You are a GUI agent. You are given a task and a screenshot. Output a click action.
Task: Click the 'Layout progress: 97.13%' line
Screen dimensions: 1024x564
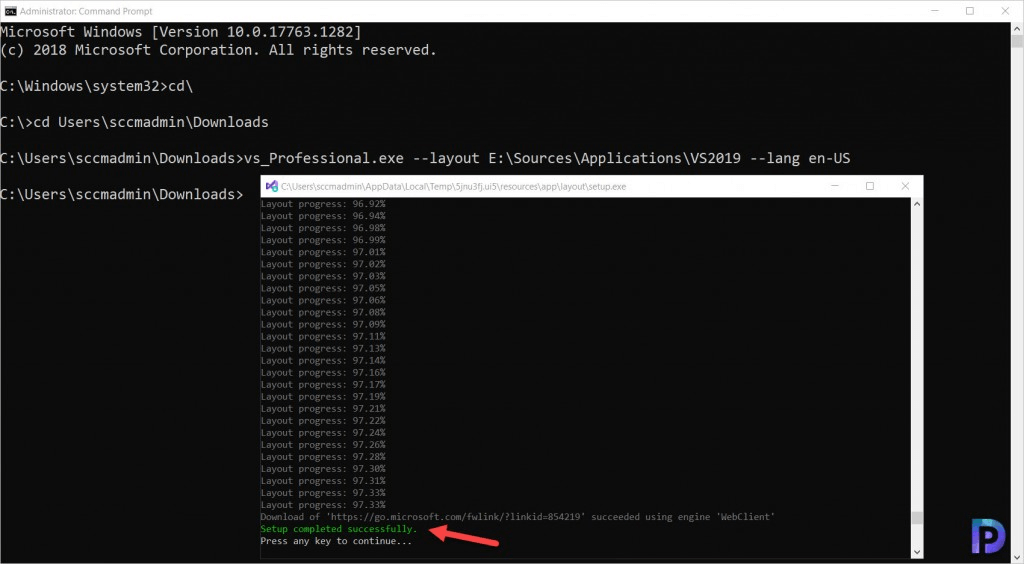coord(323,349)
